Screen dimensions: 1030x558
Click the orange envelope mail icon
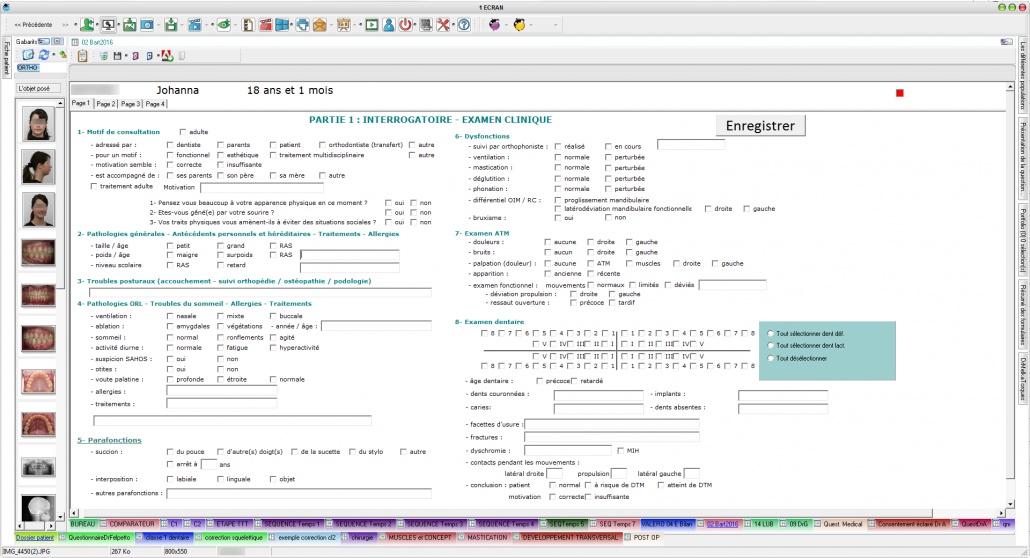[319, 24]
